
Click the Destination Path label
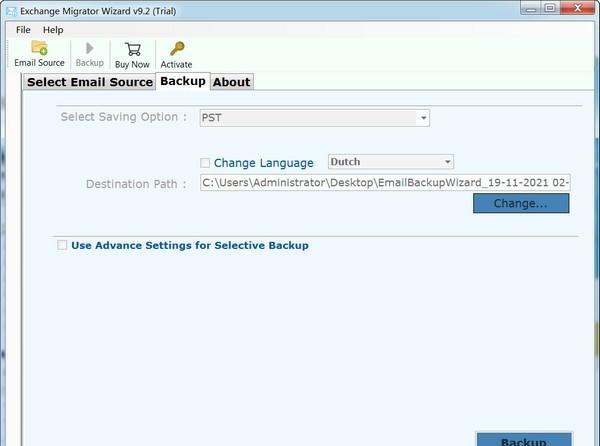pos(136,184)
